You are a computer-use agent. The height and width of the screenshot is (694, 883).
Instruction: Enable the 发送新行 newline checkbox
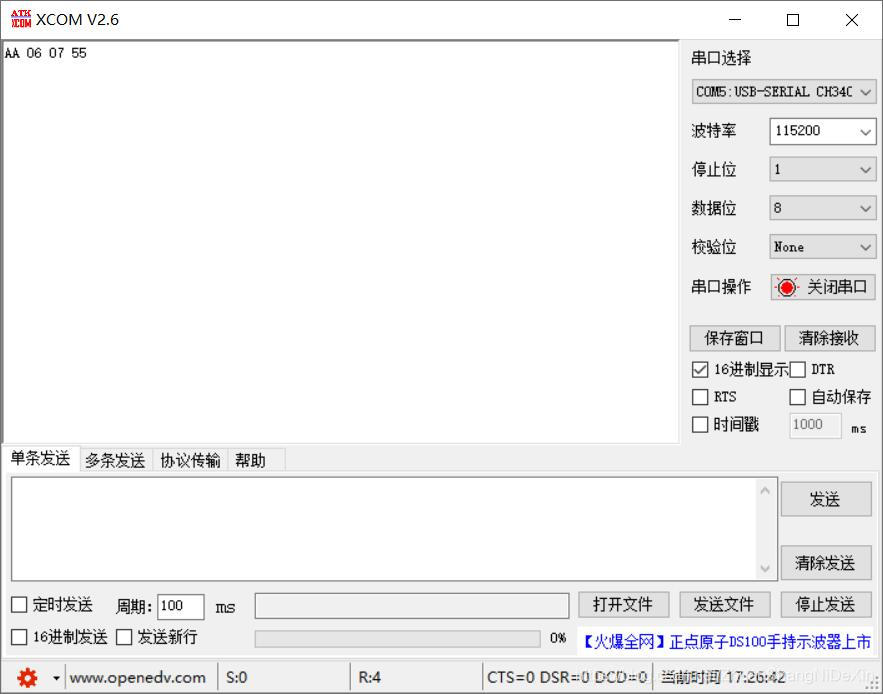124,637
